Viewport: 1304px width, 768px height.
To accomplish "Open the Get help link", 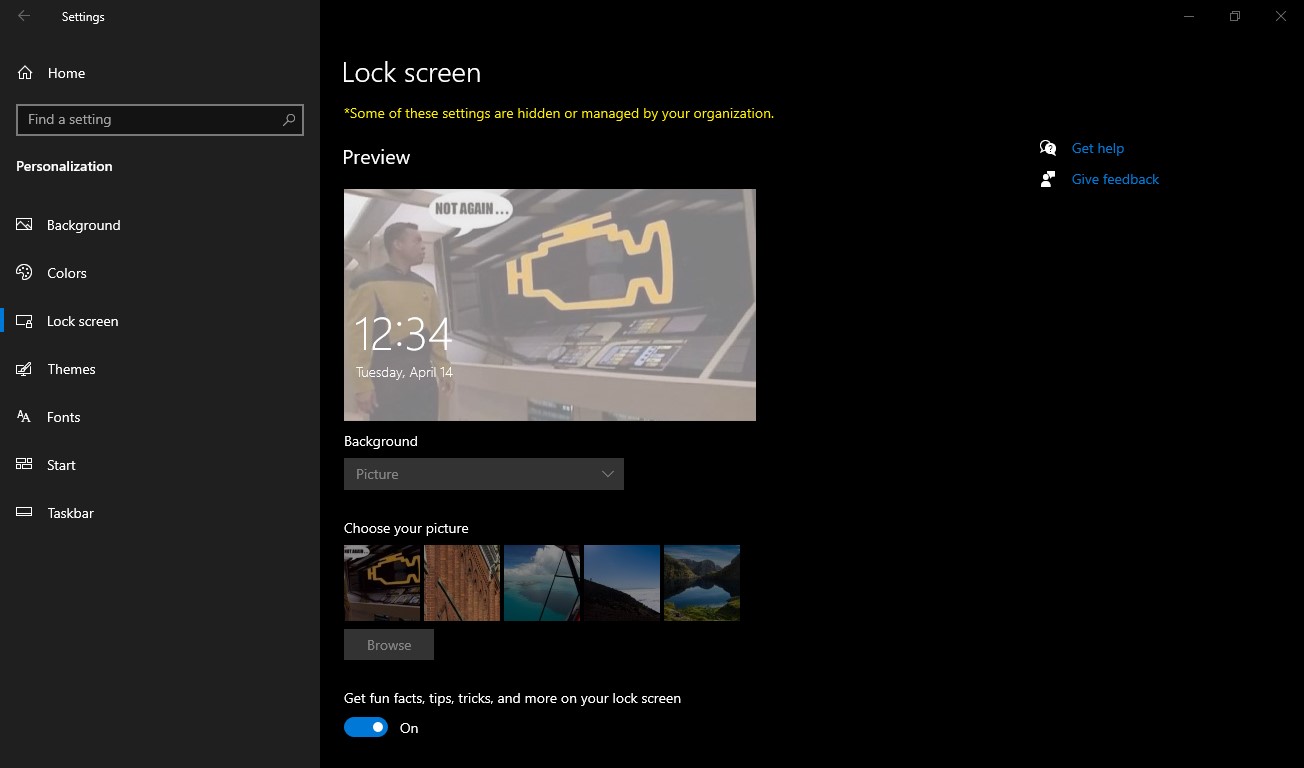I will [x=1098, y=148].
